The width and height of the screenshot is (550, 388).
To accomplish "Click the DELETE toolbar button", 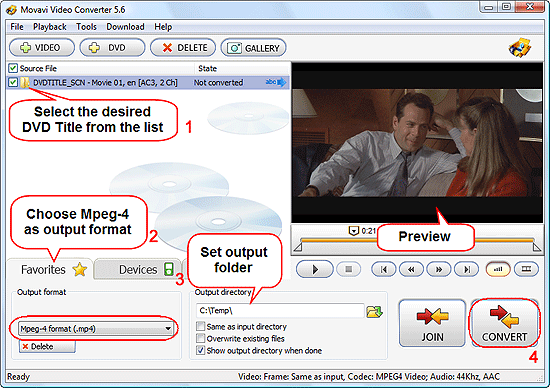I will [183, 48].
